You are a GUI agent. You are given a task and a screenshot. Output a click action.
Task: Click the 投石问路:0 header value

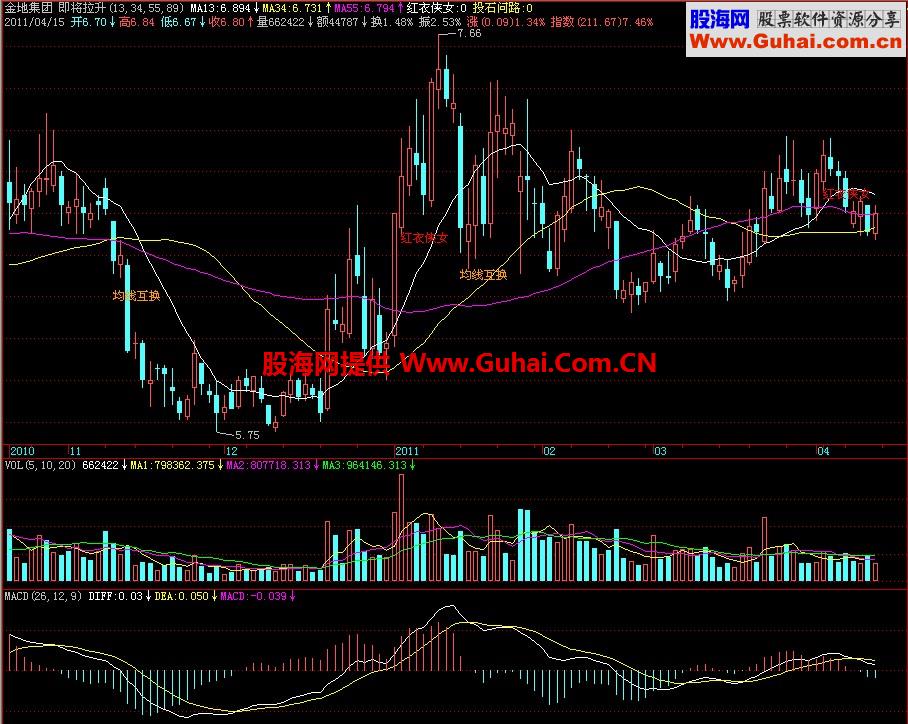click(502, 8)
